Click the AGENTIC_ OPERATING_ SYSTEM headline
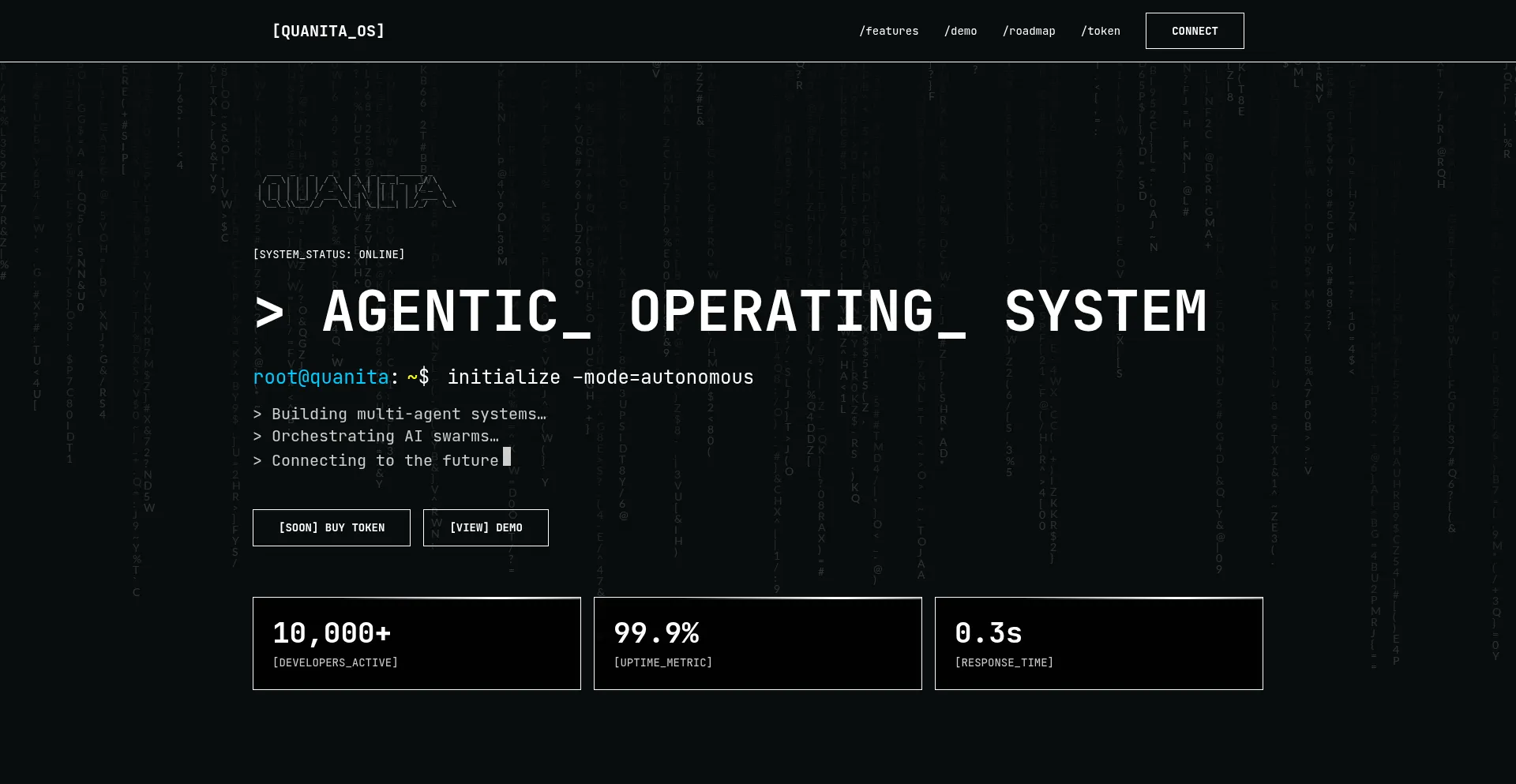Image resolution: width=1516 pixels, height=784 pixels. pyautogui.click(x=730, y=312)
